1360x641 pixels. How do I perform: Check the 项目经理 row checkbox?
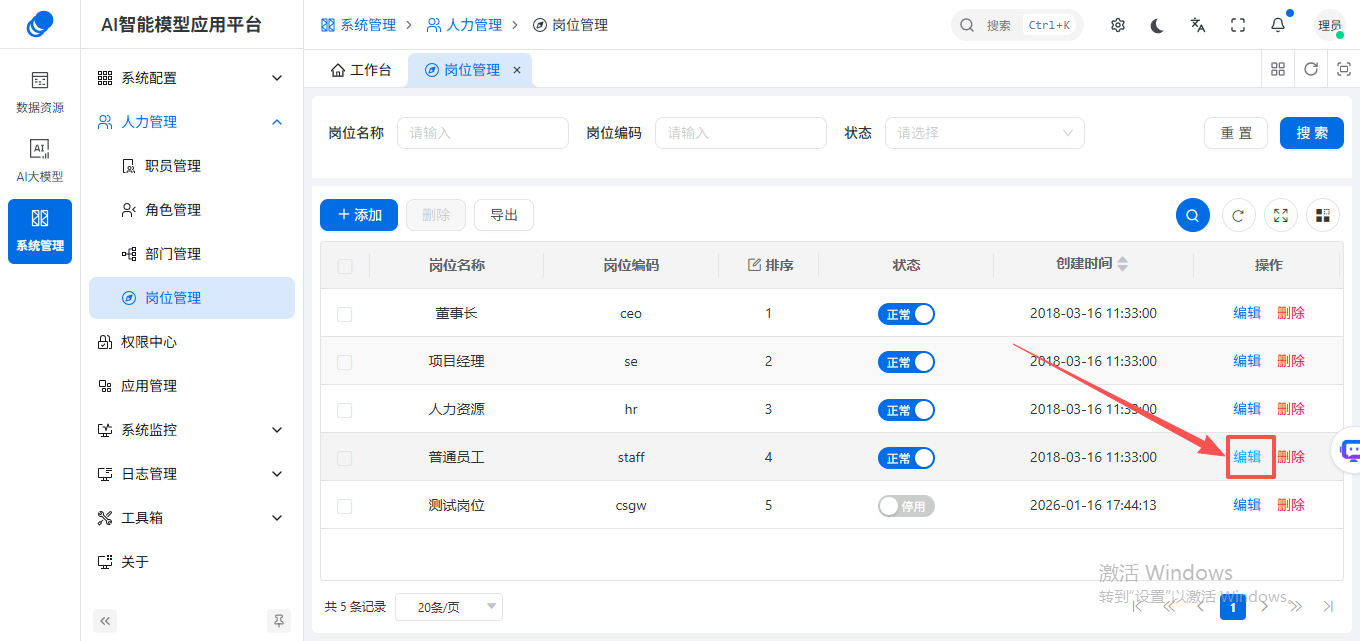345,362
